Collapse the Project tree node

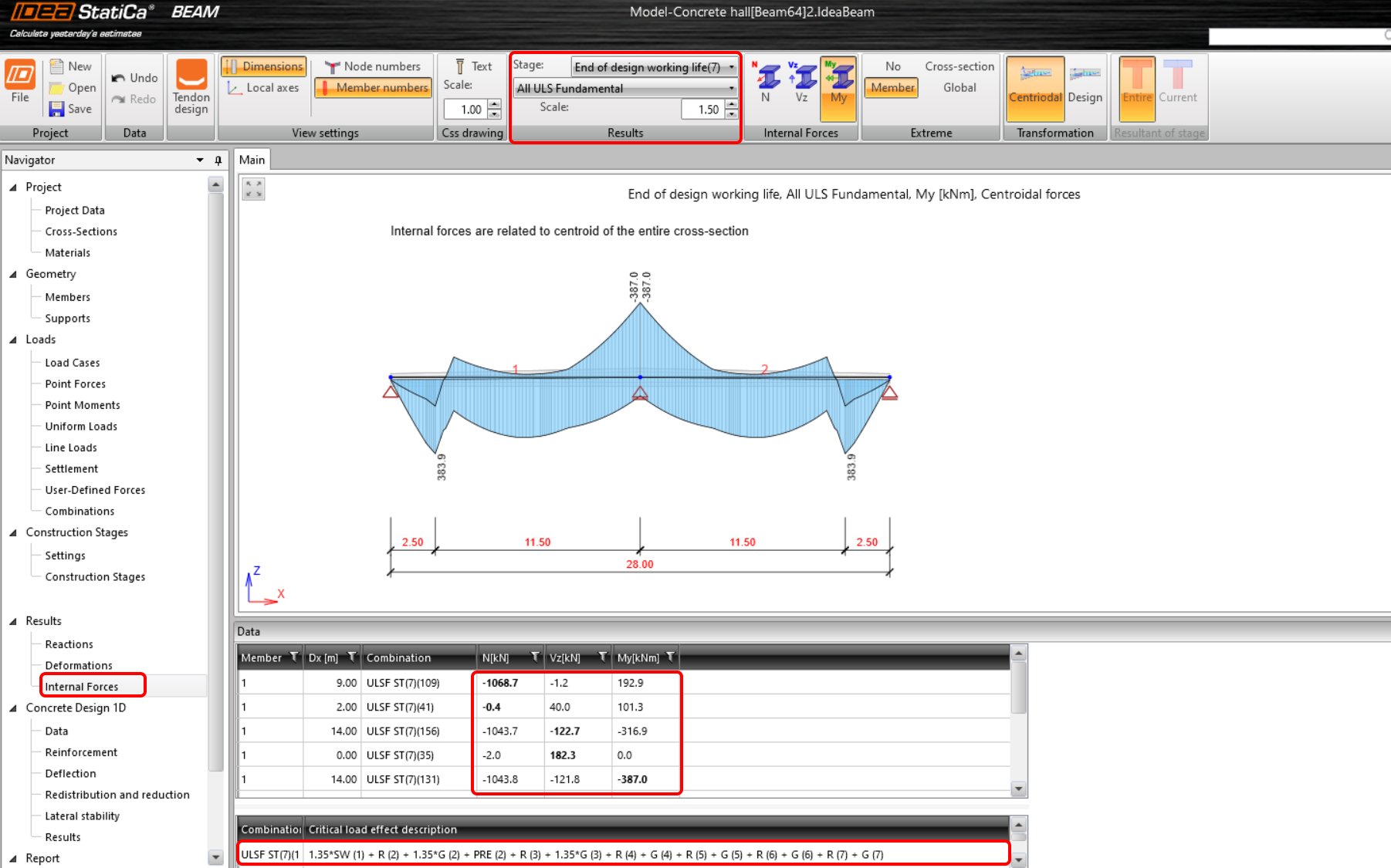[x=13, y=187]
